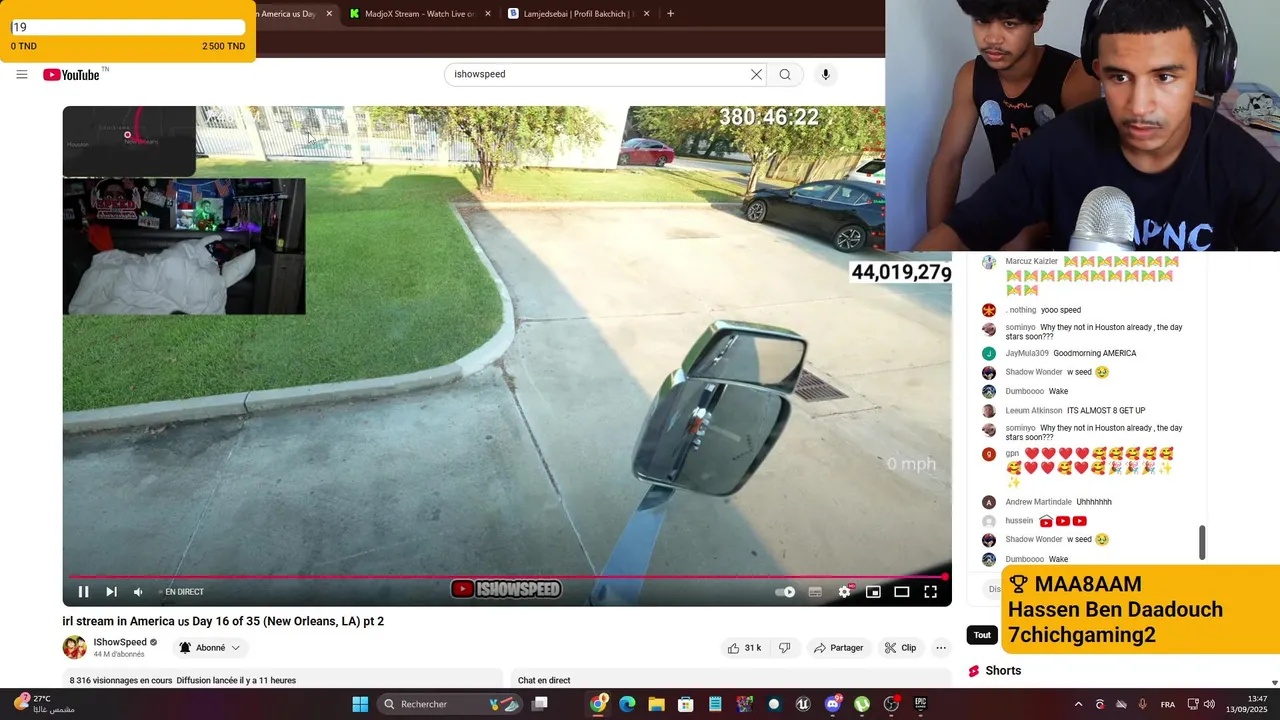Clear the ishowspeed search text

(x=756, y=74)
